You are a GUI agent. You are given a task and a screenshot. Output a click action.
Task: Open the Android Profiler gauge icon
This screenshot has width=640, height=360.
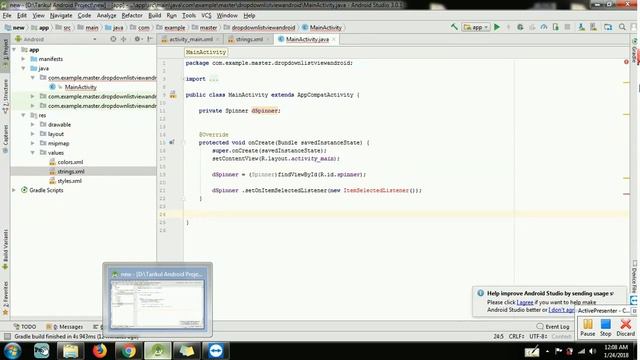pyautogui.click(x=544, y=27)
